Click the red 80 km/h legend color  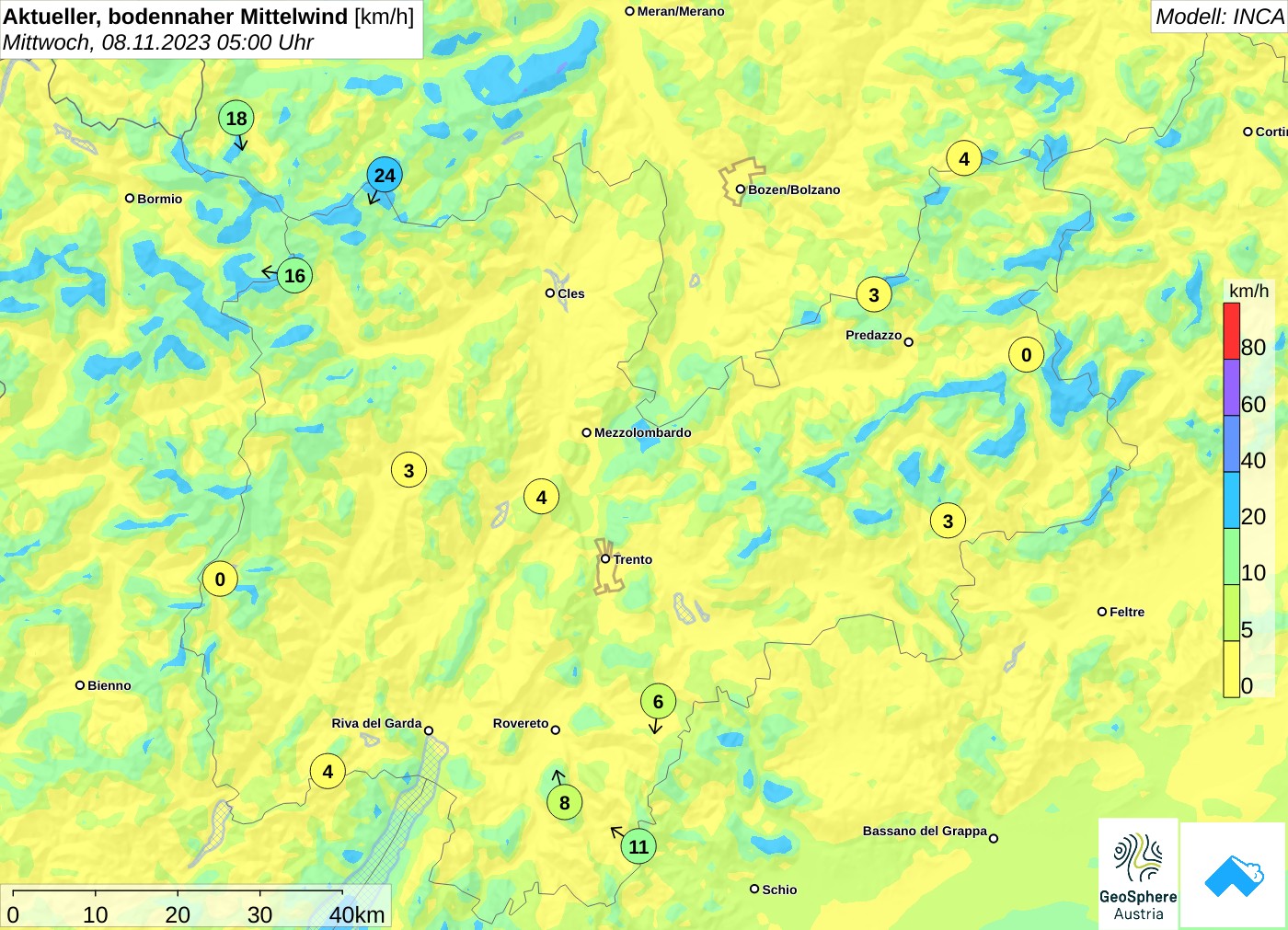coord(1231,331)
